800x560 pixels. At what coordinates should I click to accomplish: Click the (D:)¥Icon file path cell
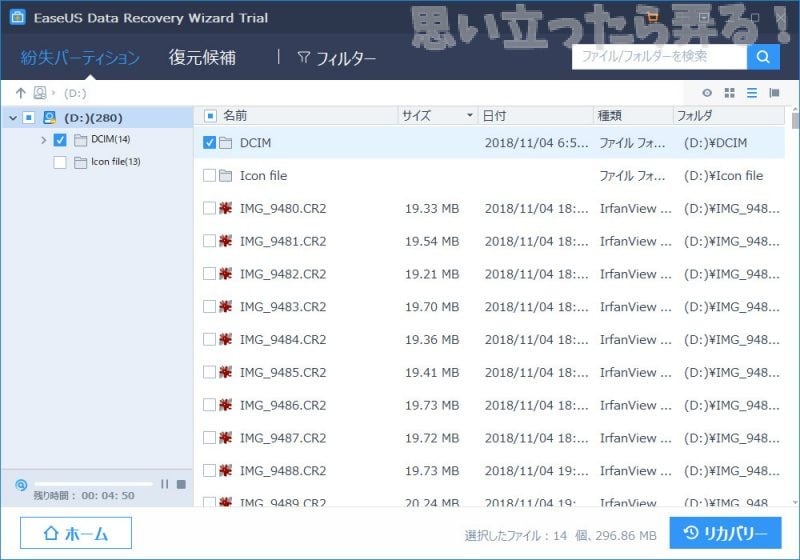(x=723, y=175)
